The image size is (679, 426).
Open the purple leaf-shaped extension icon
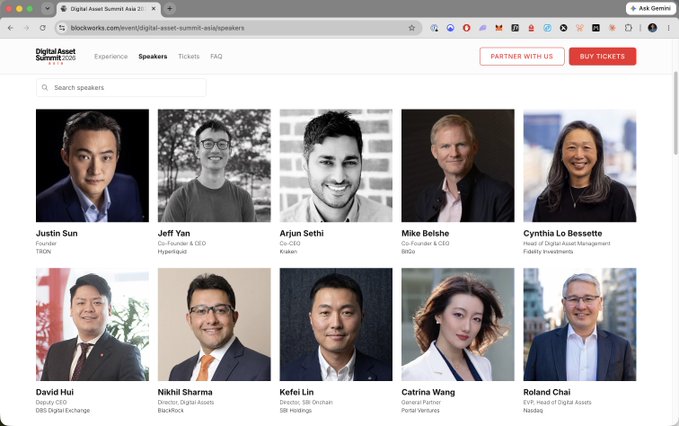(x=482, y=28)
